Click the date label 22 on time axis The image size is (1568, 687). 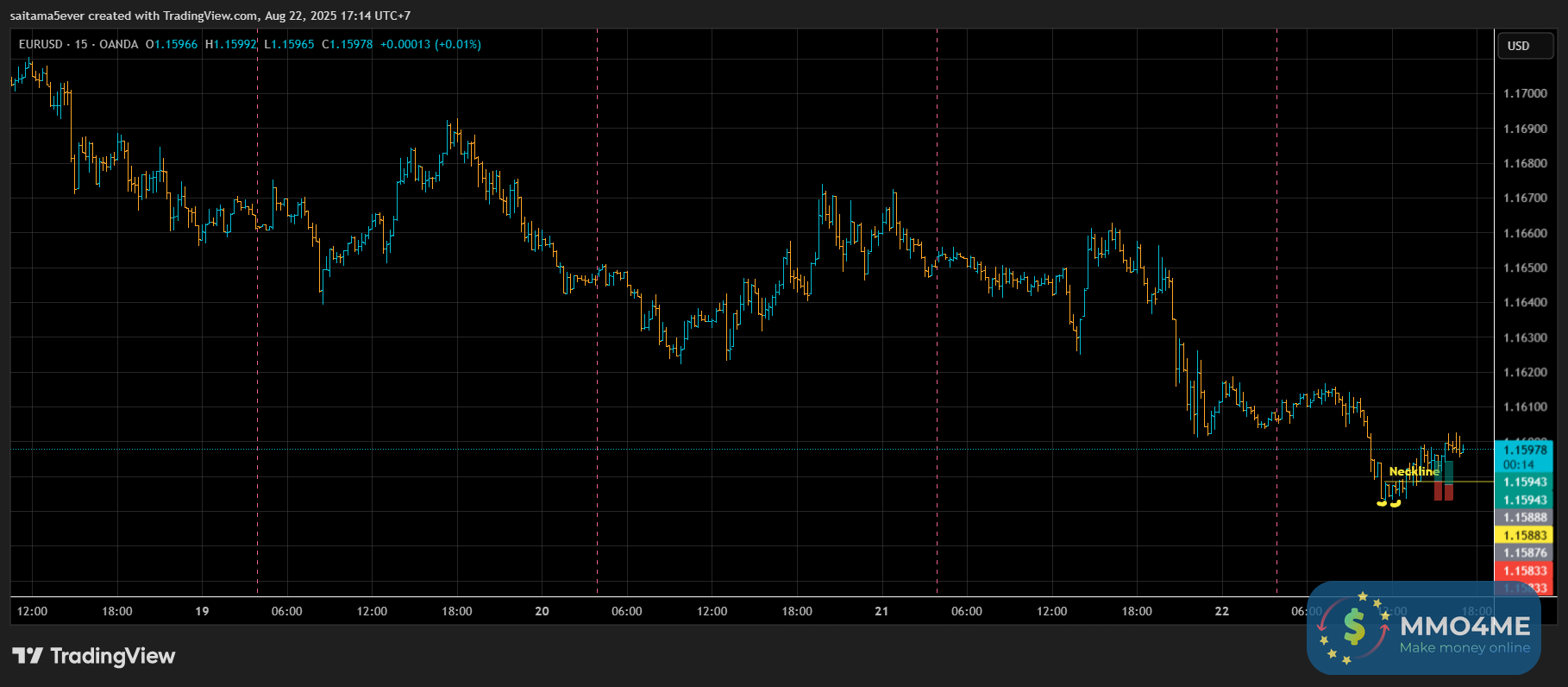(x=1222, y=611)
